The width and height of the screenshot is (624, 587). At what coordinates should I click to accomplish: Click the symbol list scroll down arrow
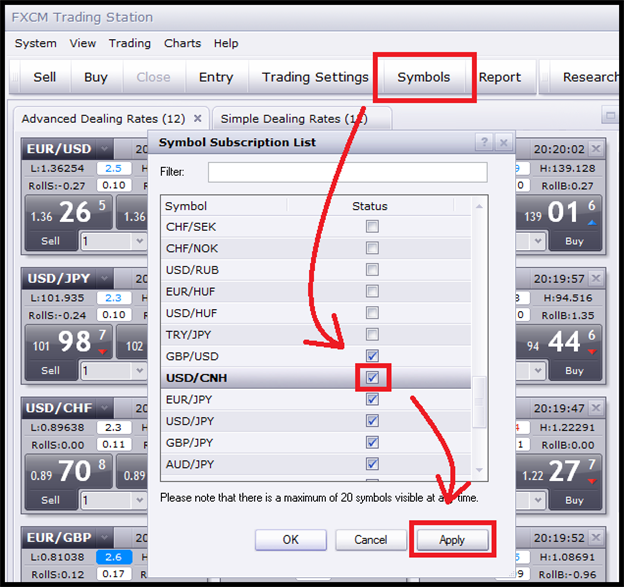tap(479, 470)
